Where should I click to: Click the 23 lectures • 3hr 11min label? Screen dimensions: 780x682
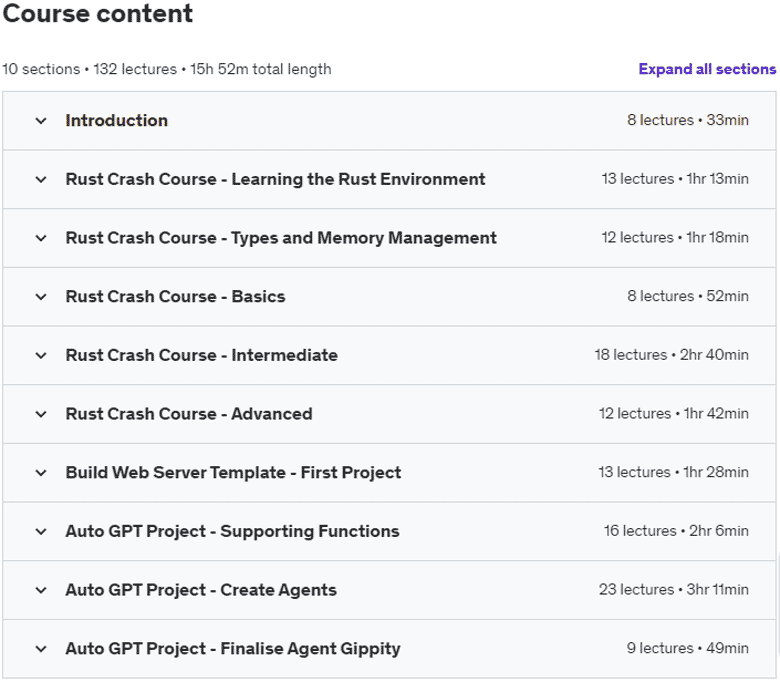674,589
